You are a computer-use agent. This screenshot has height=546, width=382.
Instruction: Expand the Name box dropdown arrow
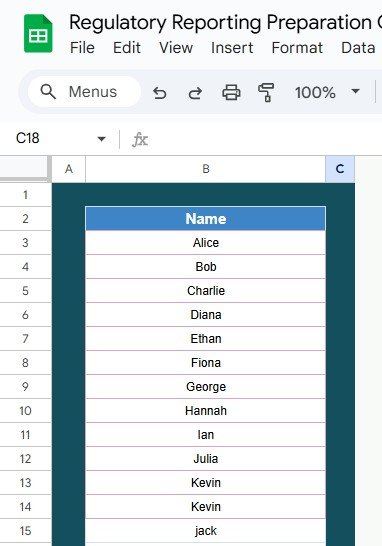[x=101, y=139]
